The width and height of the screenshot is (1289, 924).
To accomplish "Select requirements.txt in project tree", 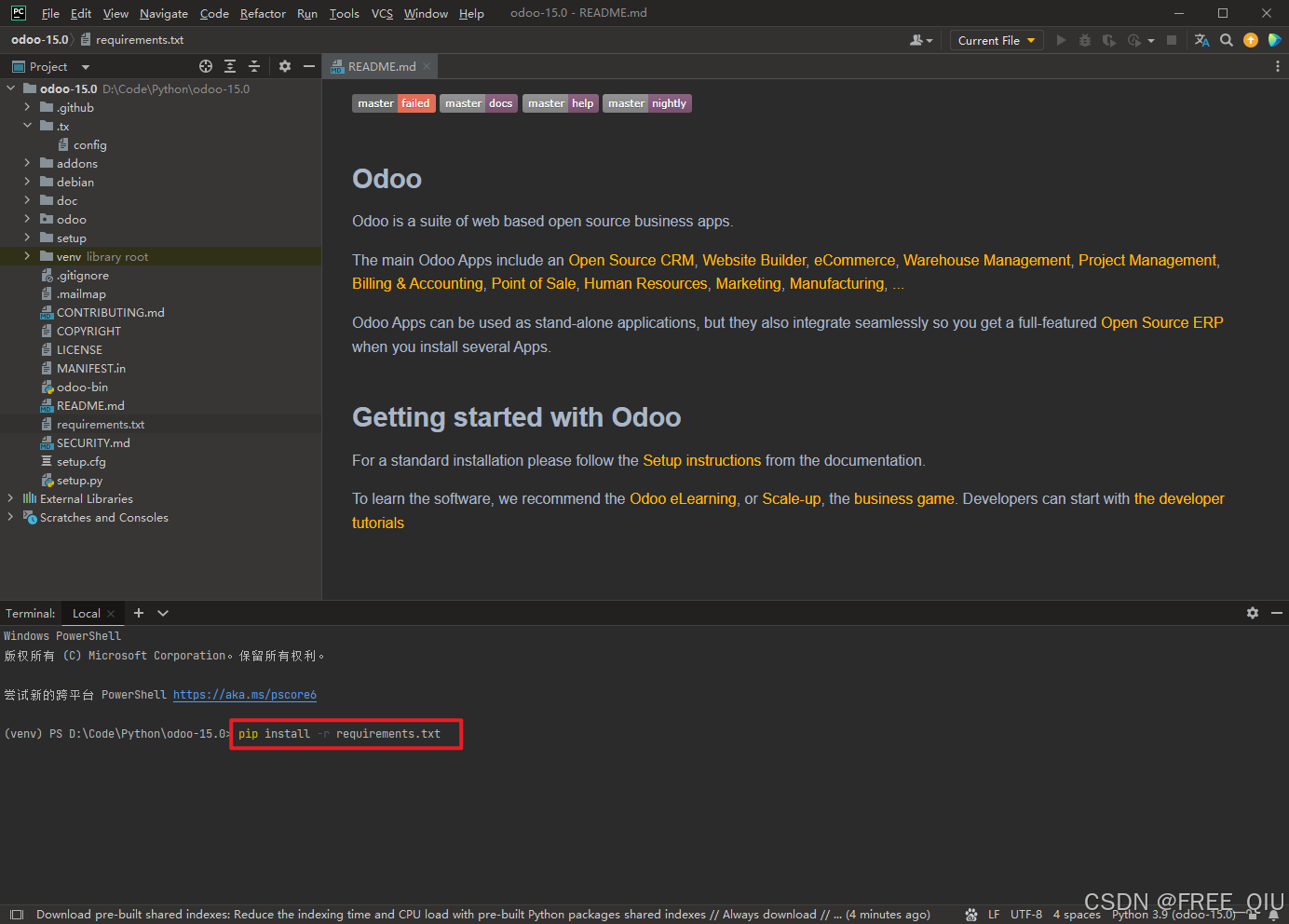I will click(x=101, y=424).
